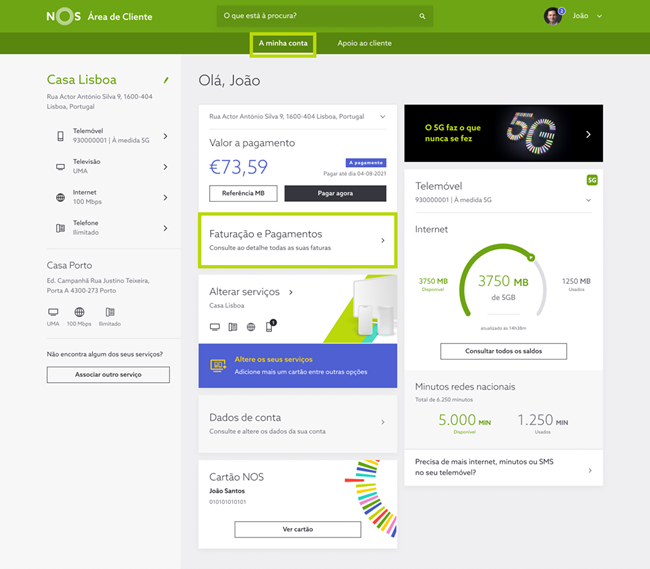Open the Telefone Ilimitado row arrow

click(165, 228)
